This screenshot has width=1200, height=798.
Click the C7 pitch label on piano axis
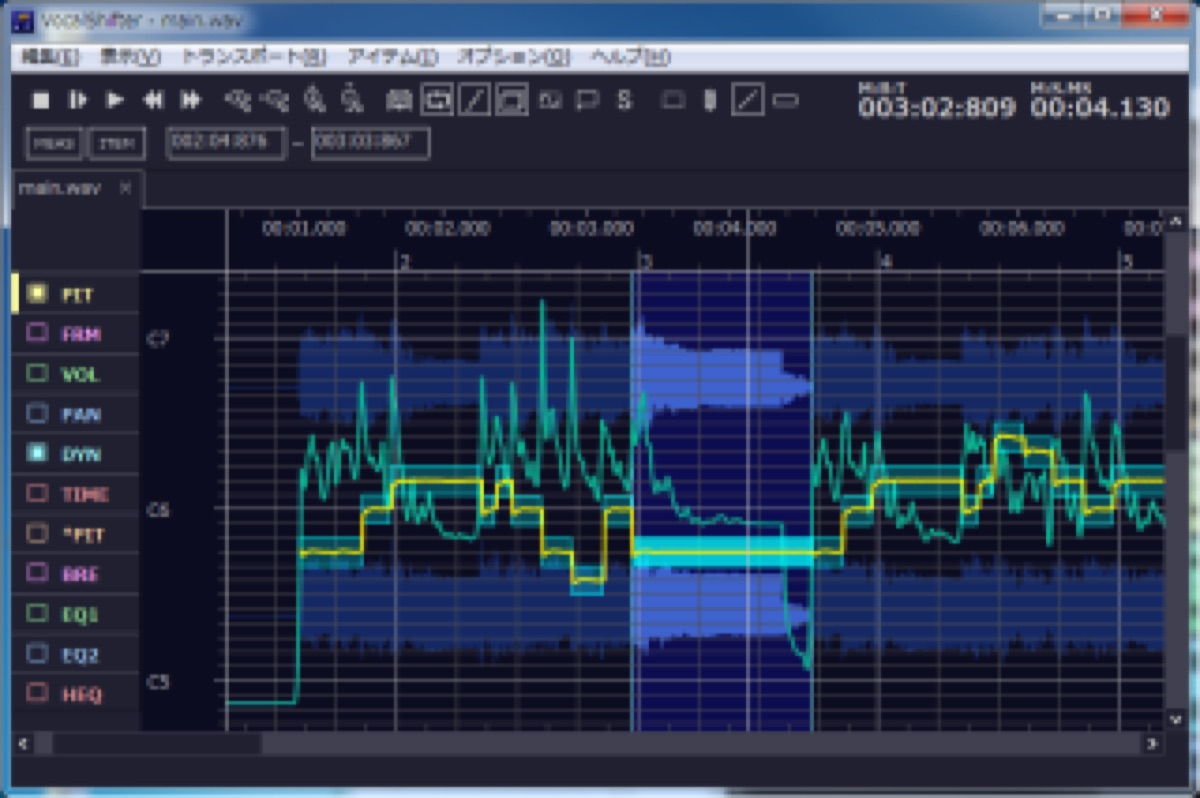click(x=158, y=339)
